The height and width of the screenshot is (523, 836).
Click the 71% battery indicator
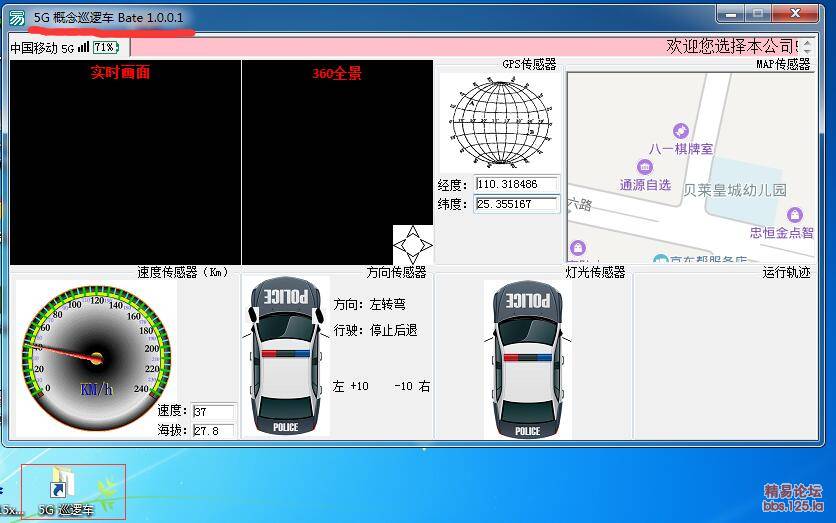[106, 47]
